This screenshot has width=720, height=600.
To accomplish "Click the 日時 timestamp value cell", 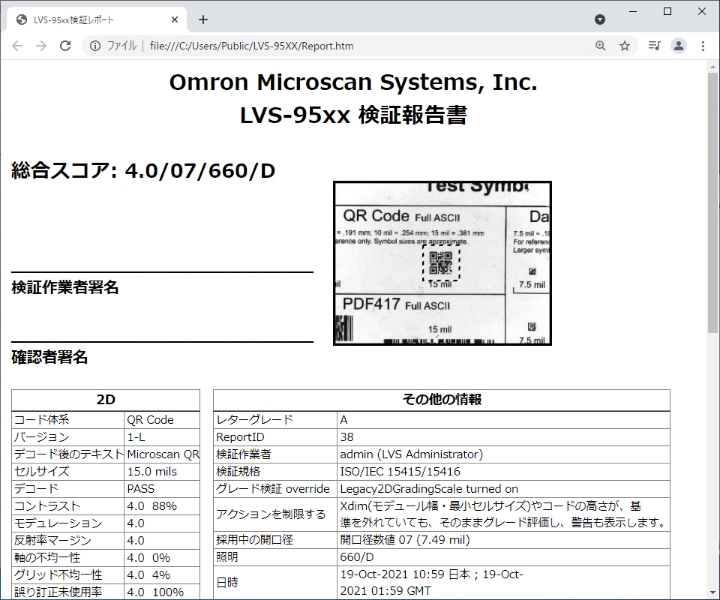I will (x=504, y=582).
